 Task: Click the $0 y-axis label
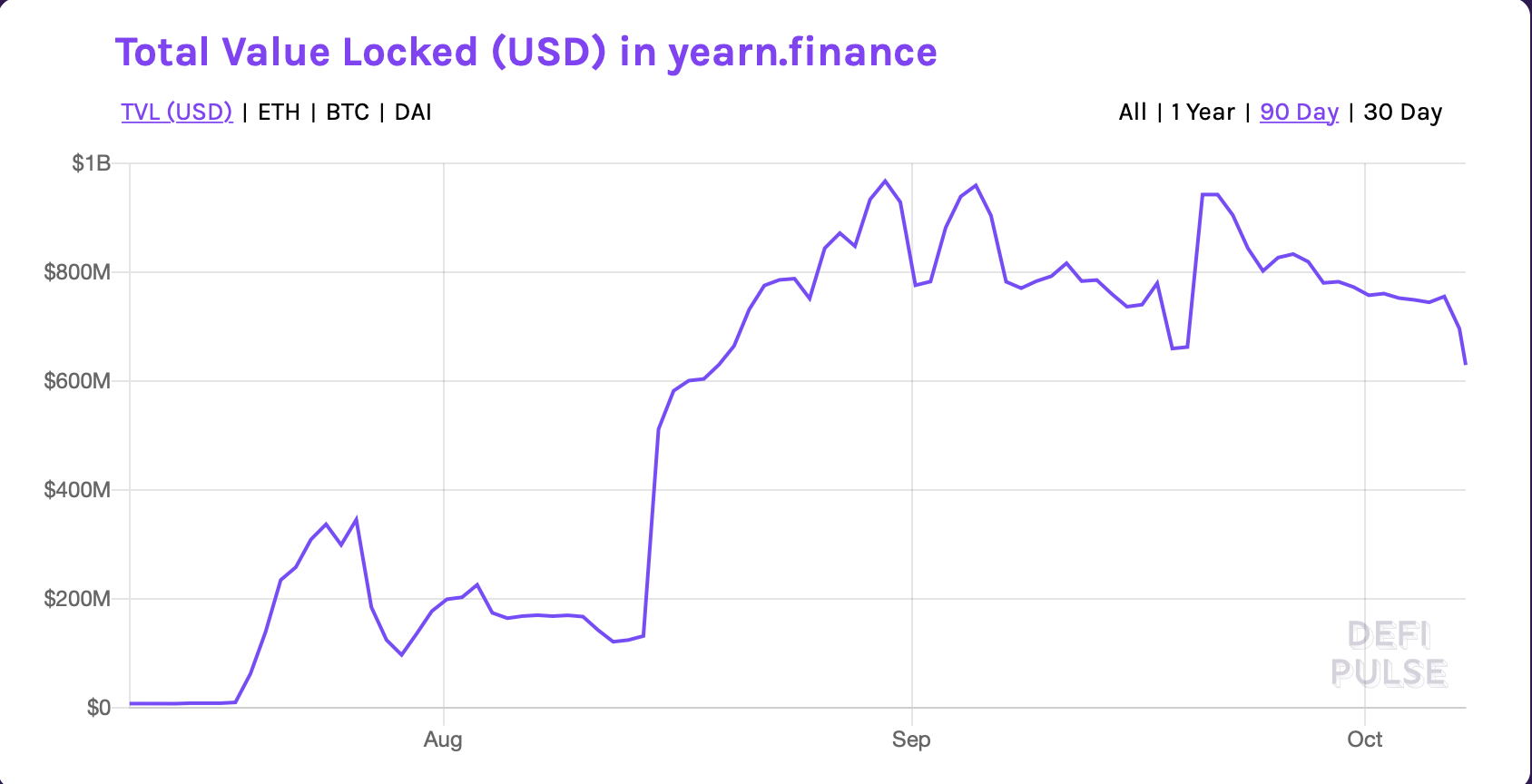pos(98,708)
